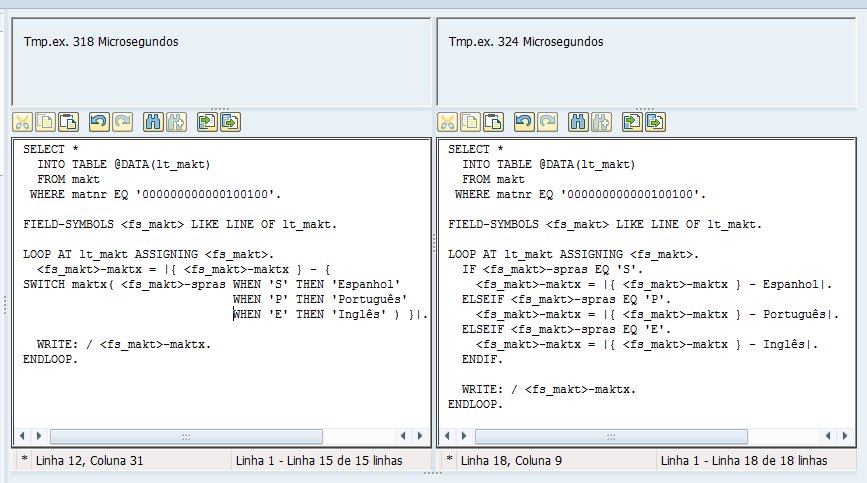The height and width of the screenshot is (483, 867).
Task: Click vertical splitter handle between the two editors
Action: (x=434, y=243)
